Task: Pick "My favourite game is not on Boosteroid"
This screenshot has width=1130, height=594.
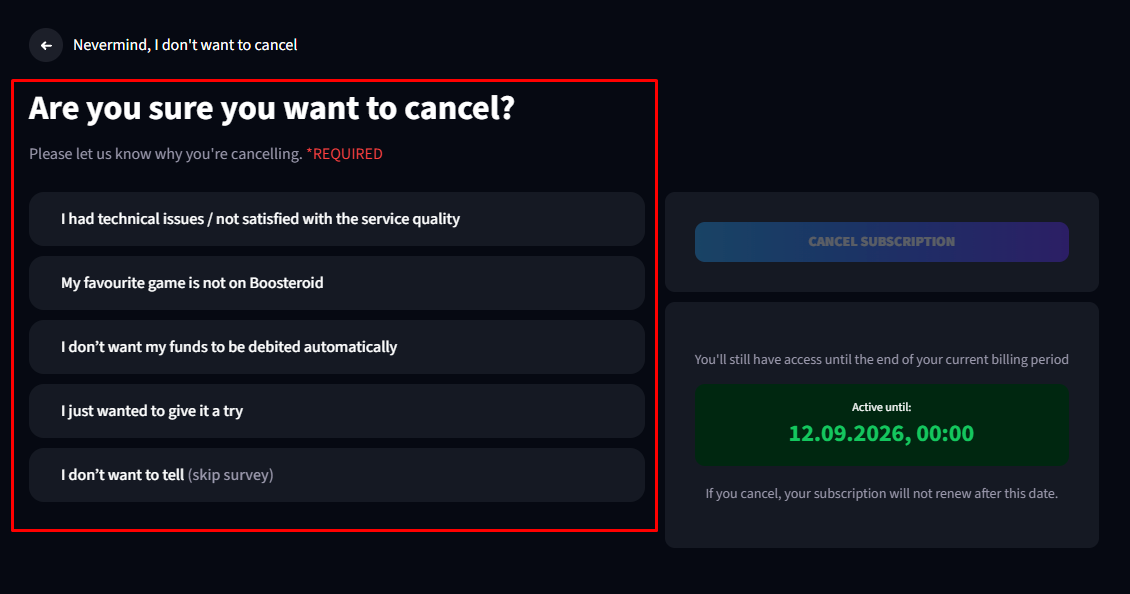Action: [x=337, y=283]
